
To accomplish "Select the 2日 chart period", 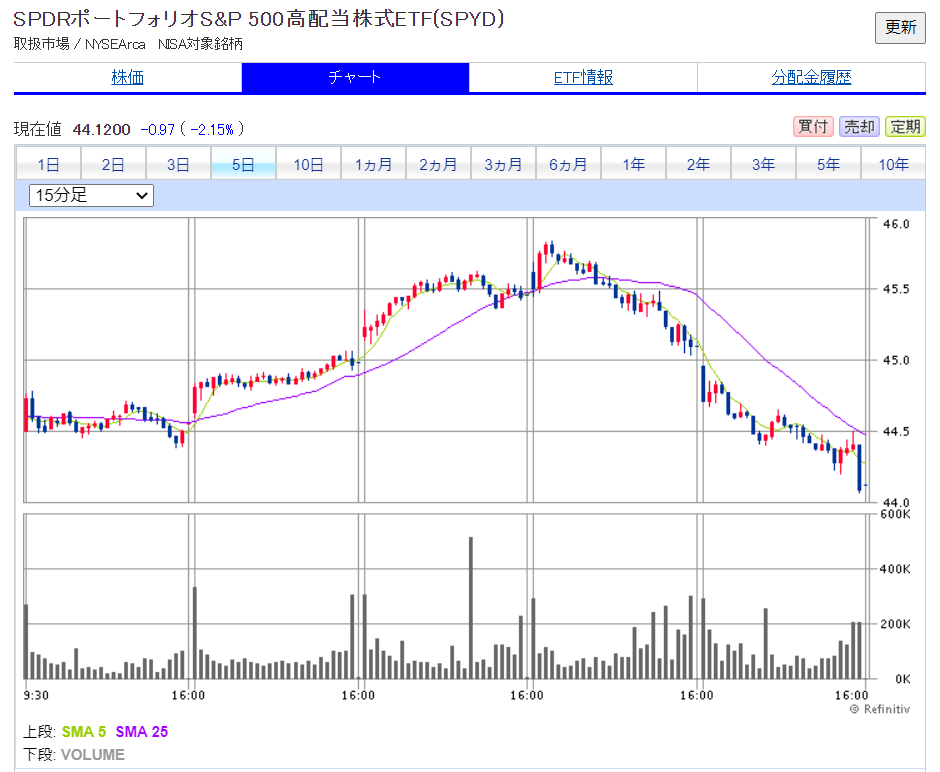I will tap(113, 164).
